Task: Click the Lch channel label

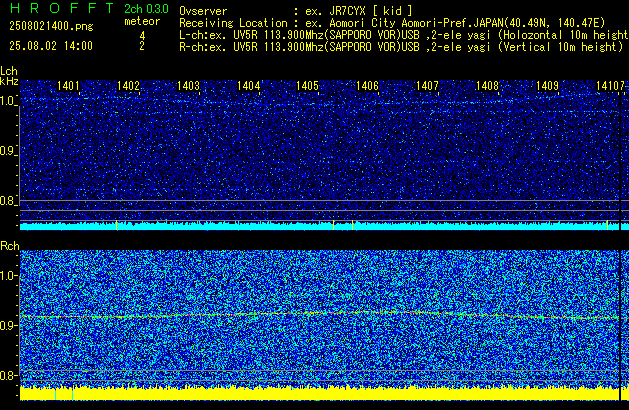Action: click(9, 71)
